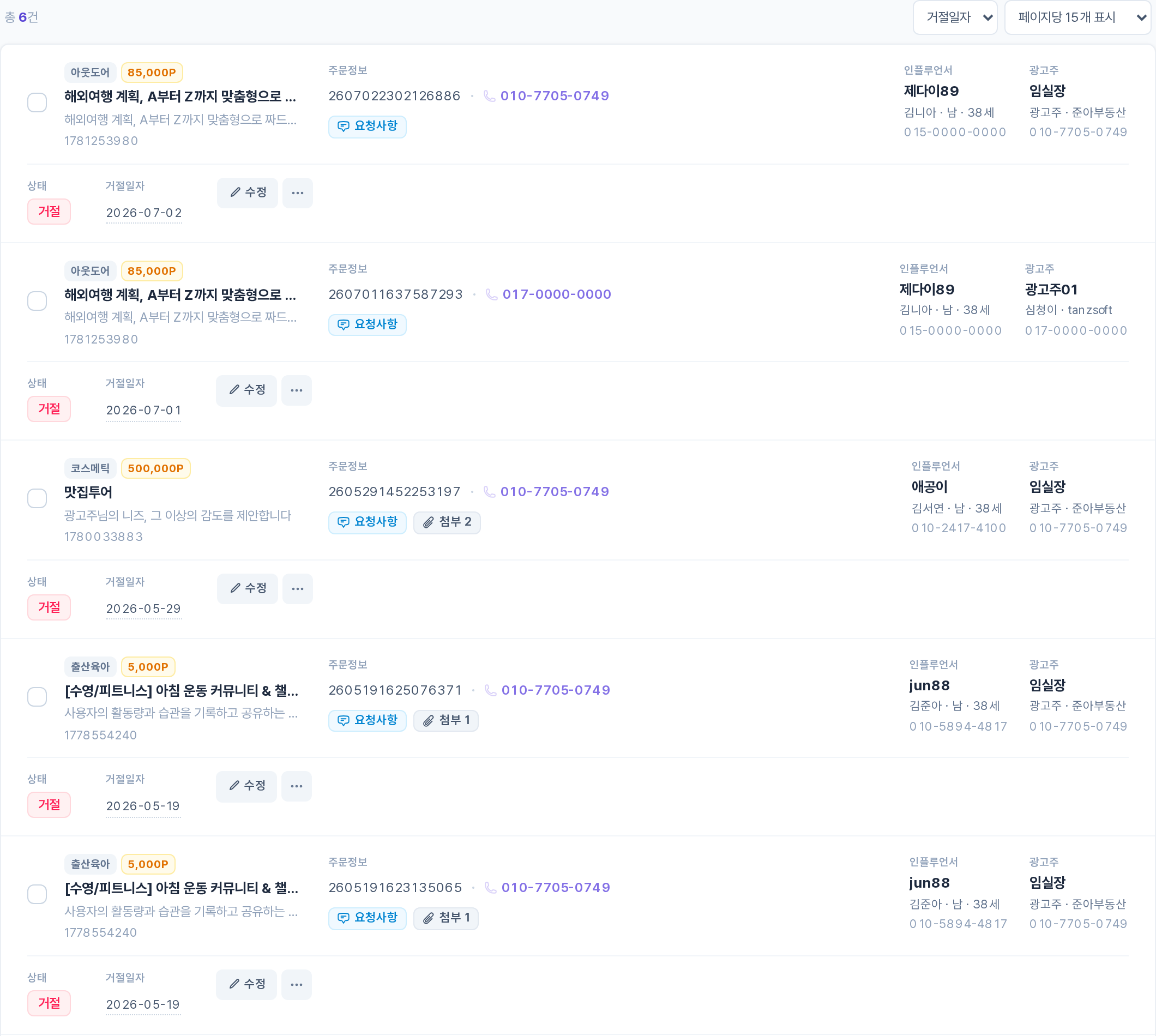The height and width of the screenshot is (1036, 1156).
Task: Call 010-7705-0749 on order 2607022302126886
Action: [555, 95]
